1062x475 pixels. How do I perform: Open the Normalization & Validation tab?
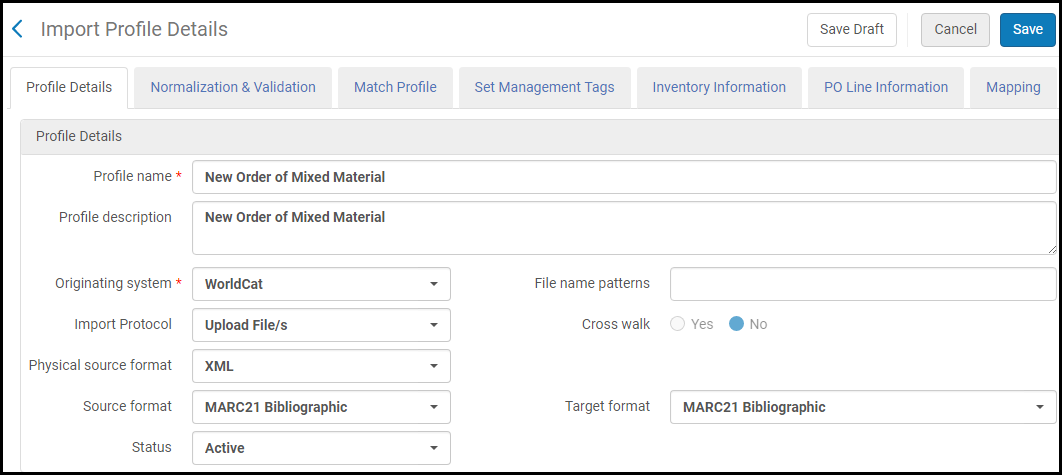tap(233, 87)
